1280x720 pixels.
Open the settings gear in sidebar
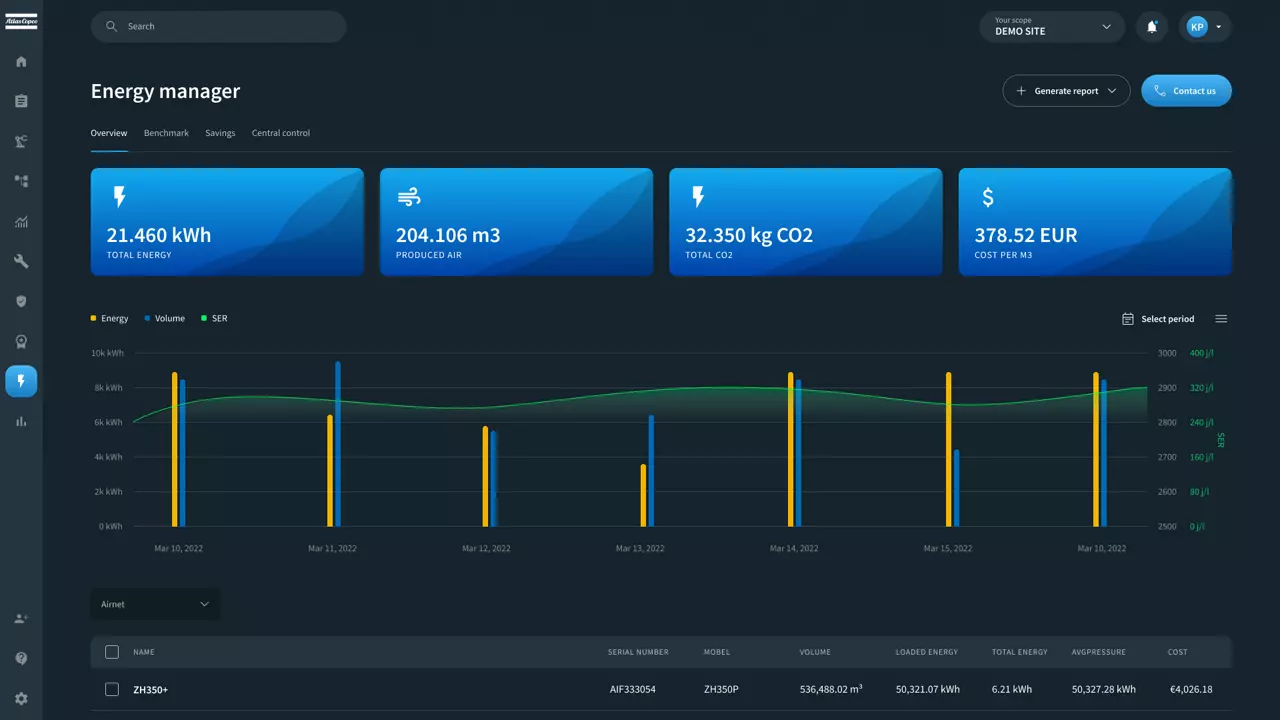[x=21, y=699]
